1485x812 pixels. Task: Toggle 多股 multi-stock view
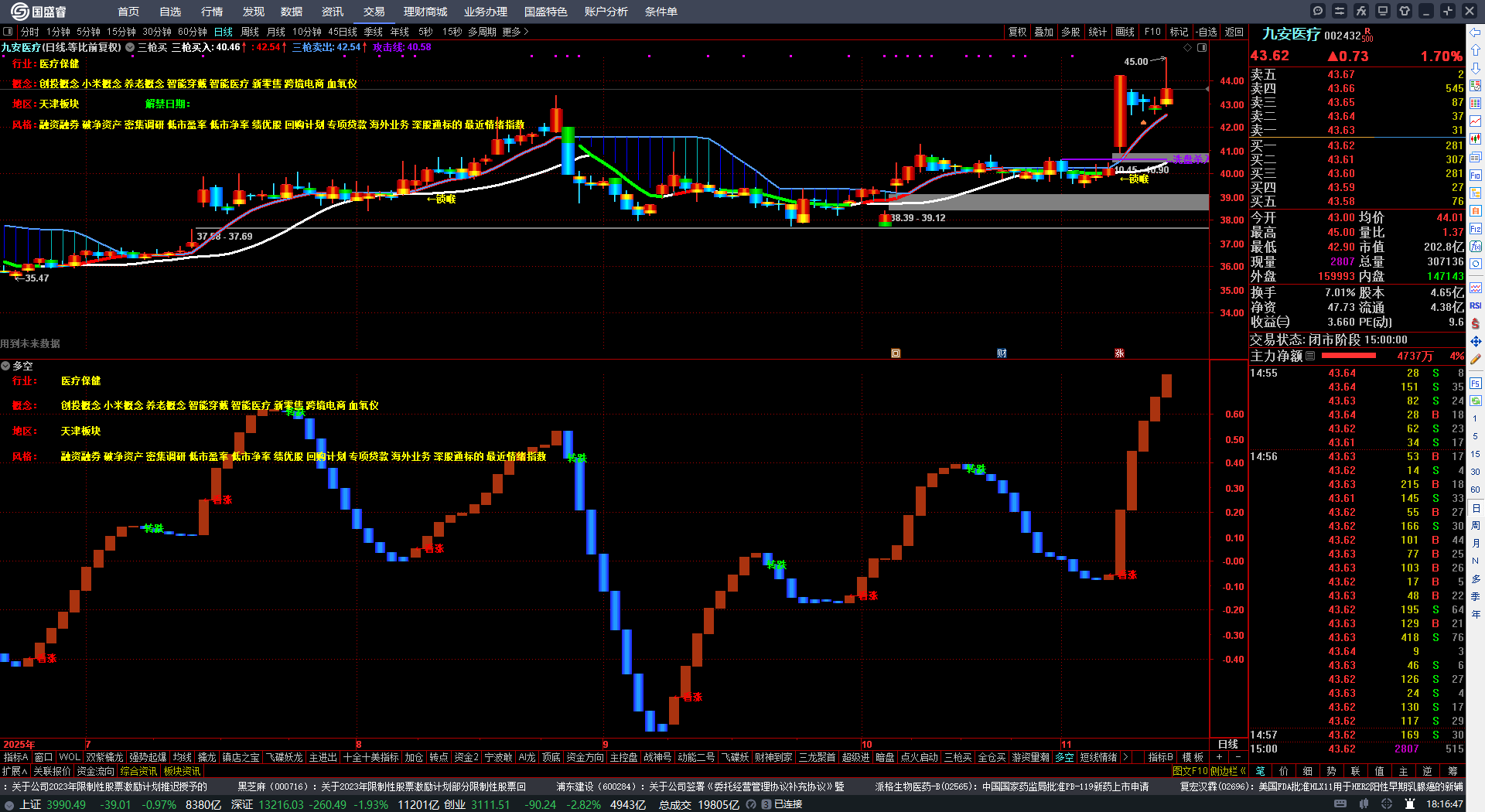[x=1070, y=32]
